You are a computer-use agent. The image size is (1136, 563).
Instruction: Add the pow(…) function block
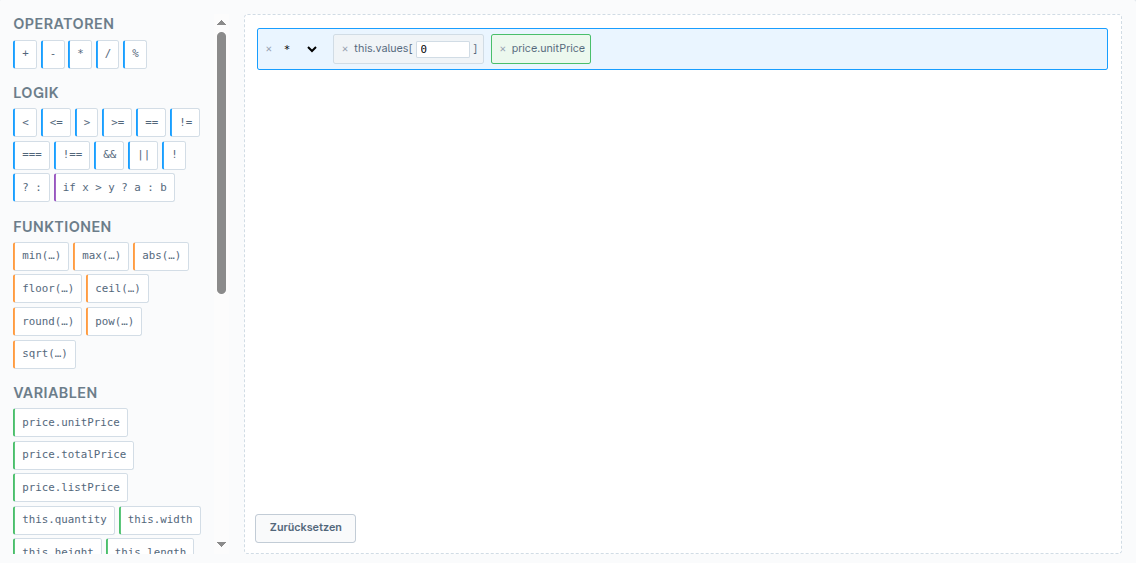point(114,322)
